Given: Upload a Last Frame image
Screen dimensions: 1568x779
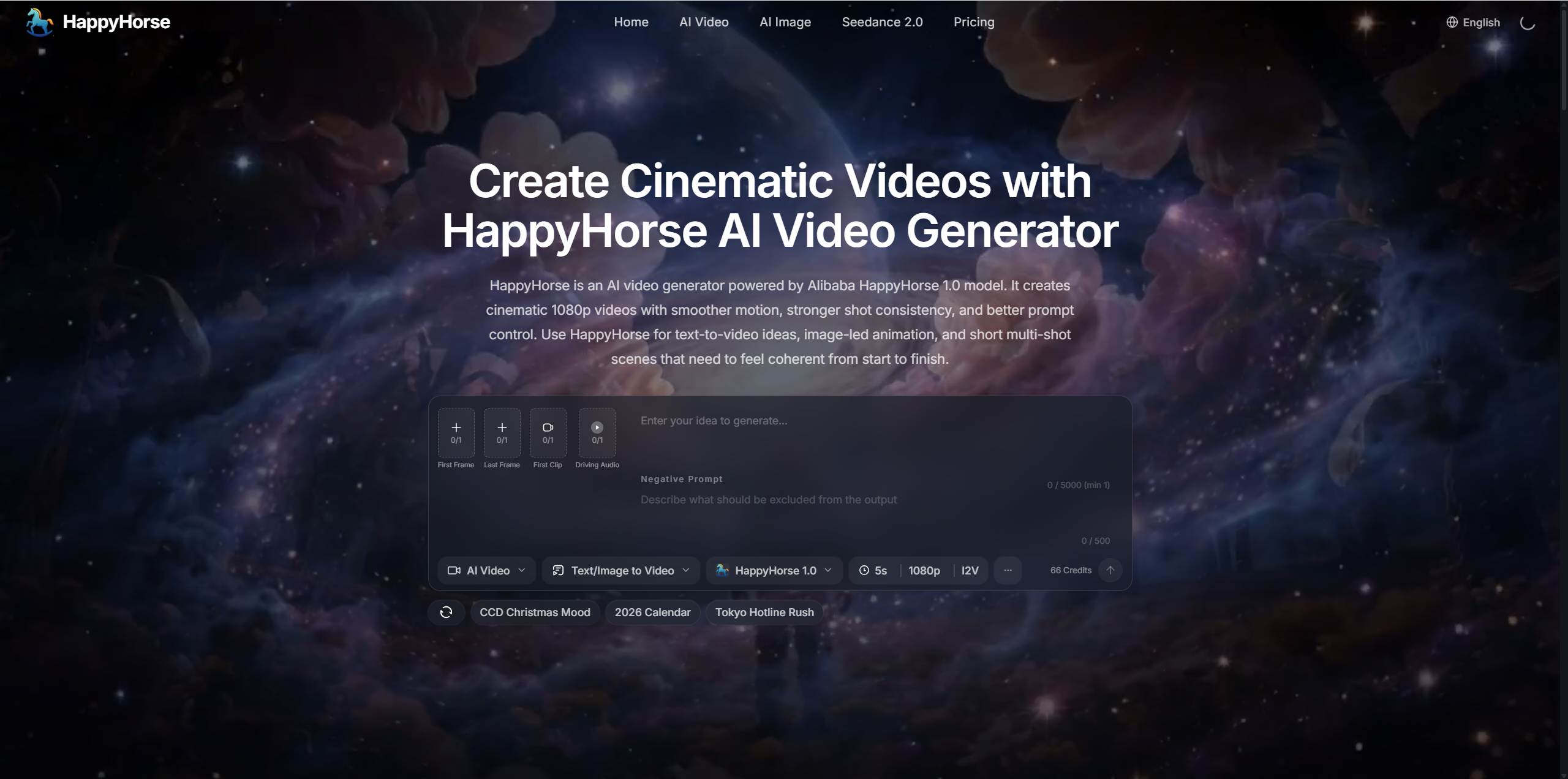Looking at the screenshot, I should pyautogui.click(x=502, y=433).
